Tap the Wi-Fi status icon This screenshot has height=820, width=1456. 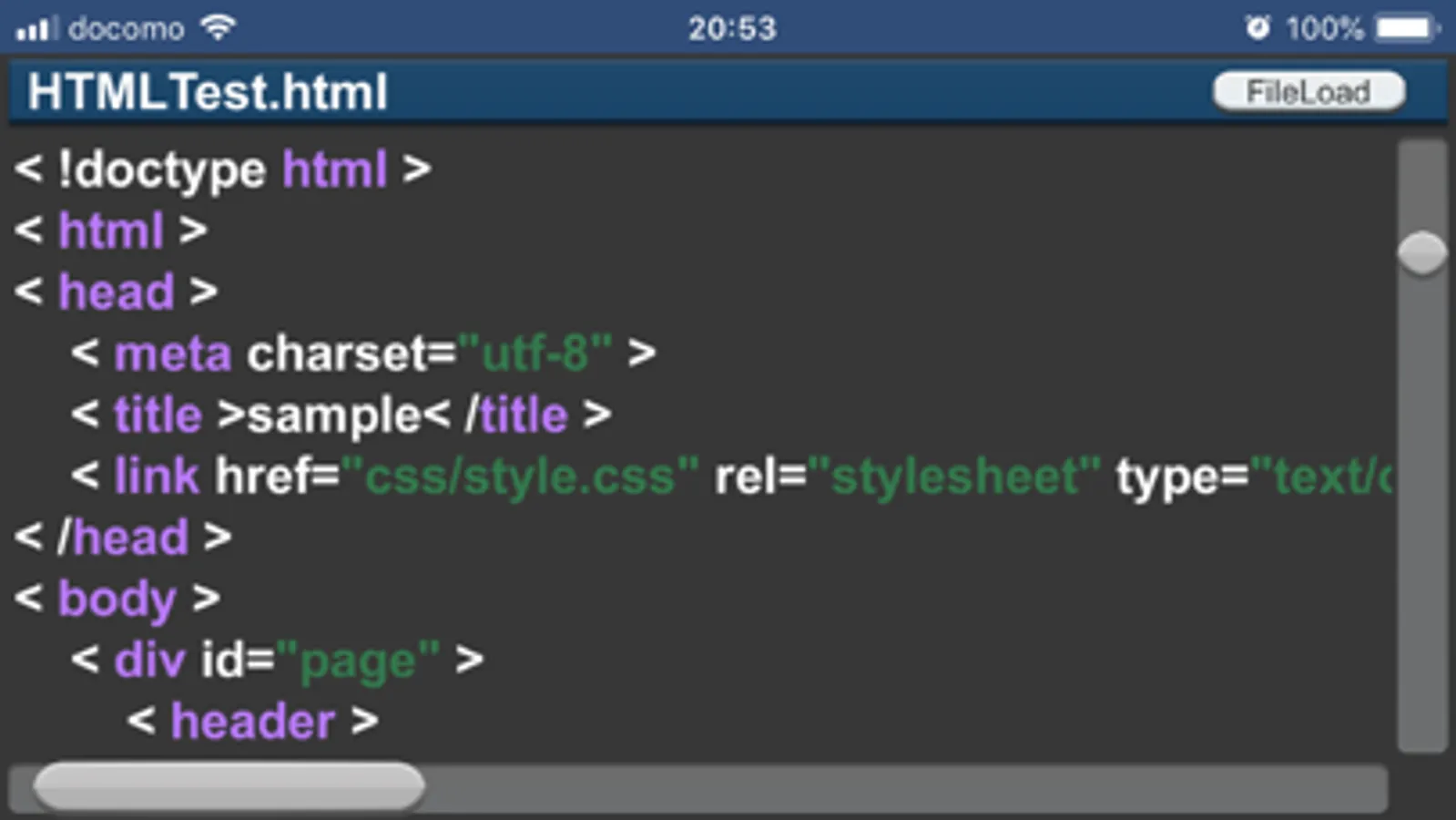[x=219, y=28]
